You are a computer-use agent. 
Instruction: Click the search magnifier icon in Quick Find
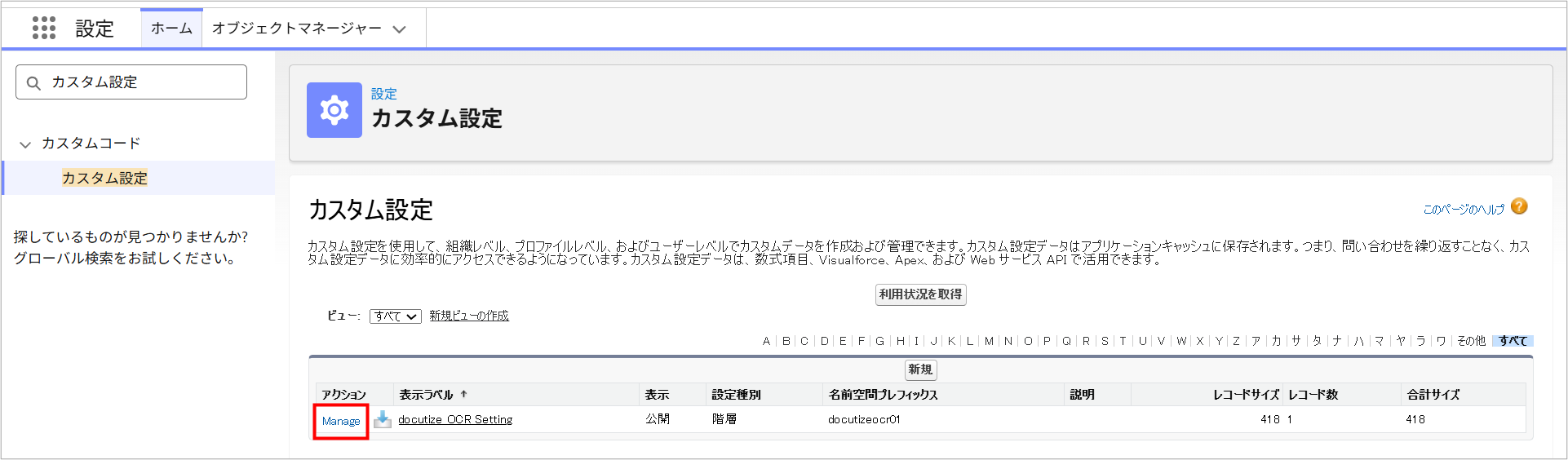(33, 83)
